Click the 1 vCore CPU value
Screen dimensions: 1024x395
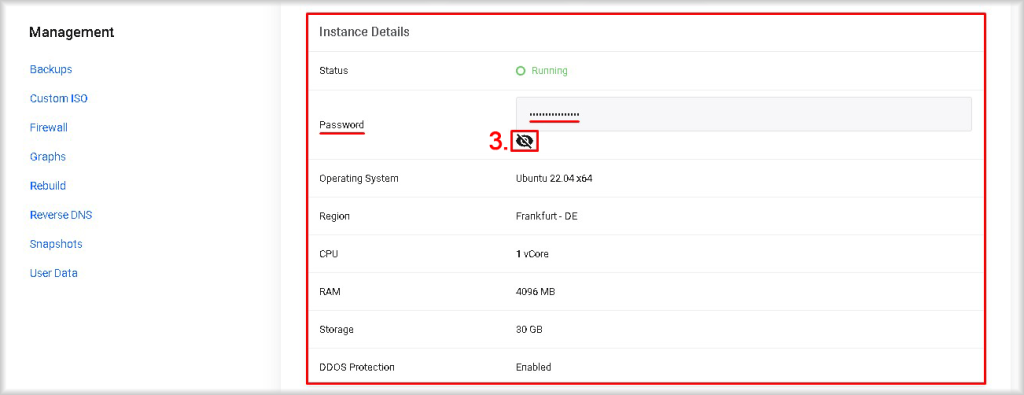(532, 254)
